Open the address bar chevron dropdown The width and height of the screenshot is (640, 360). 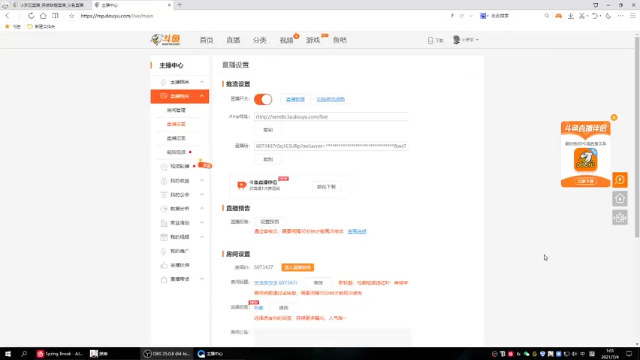pos(471,16)
